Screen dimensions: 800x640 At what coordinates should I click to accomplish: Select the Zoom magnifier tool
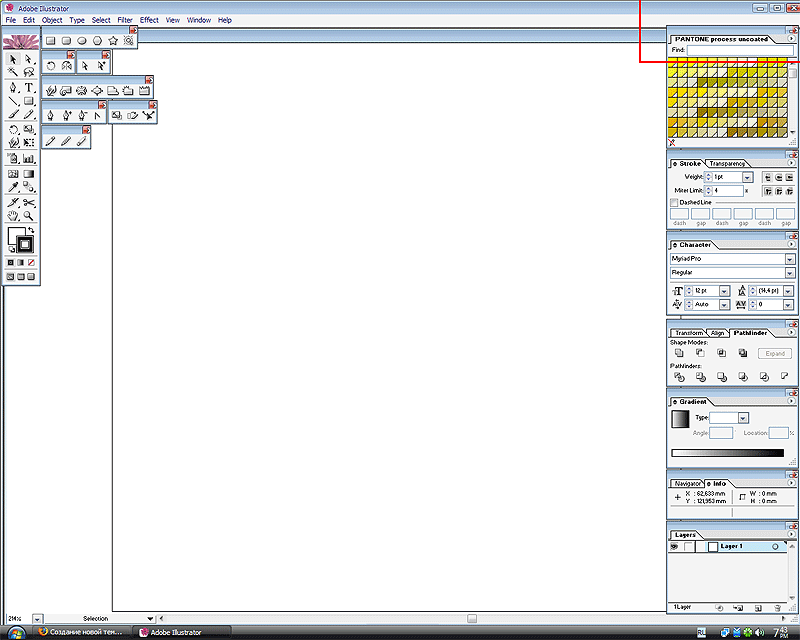coord(29,216)
